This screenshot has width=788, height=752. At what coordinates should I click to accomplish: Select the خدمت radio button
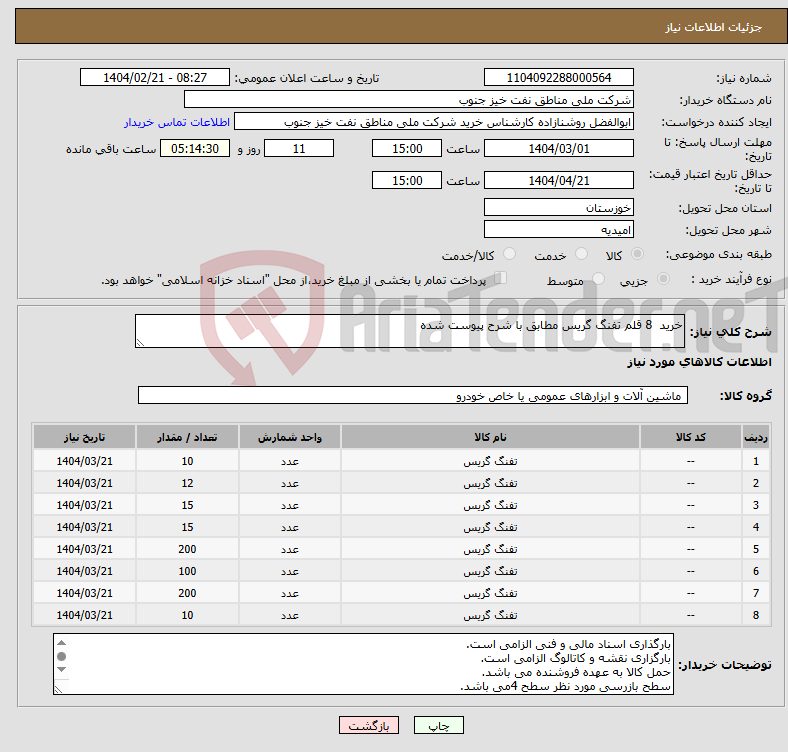click(581, 254)
